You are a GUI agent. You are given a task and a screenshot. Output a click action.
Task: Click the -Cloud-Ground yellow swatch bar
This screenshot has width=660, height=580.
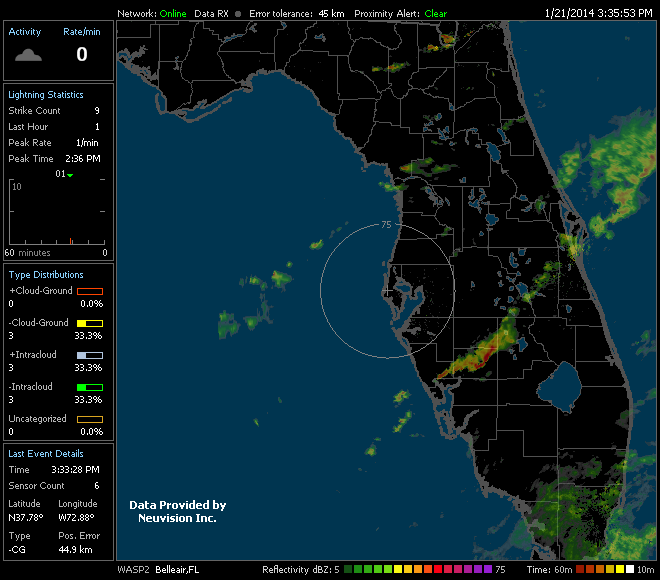(x=90, y=323)
